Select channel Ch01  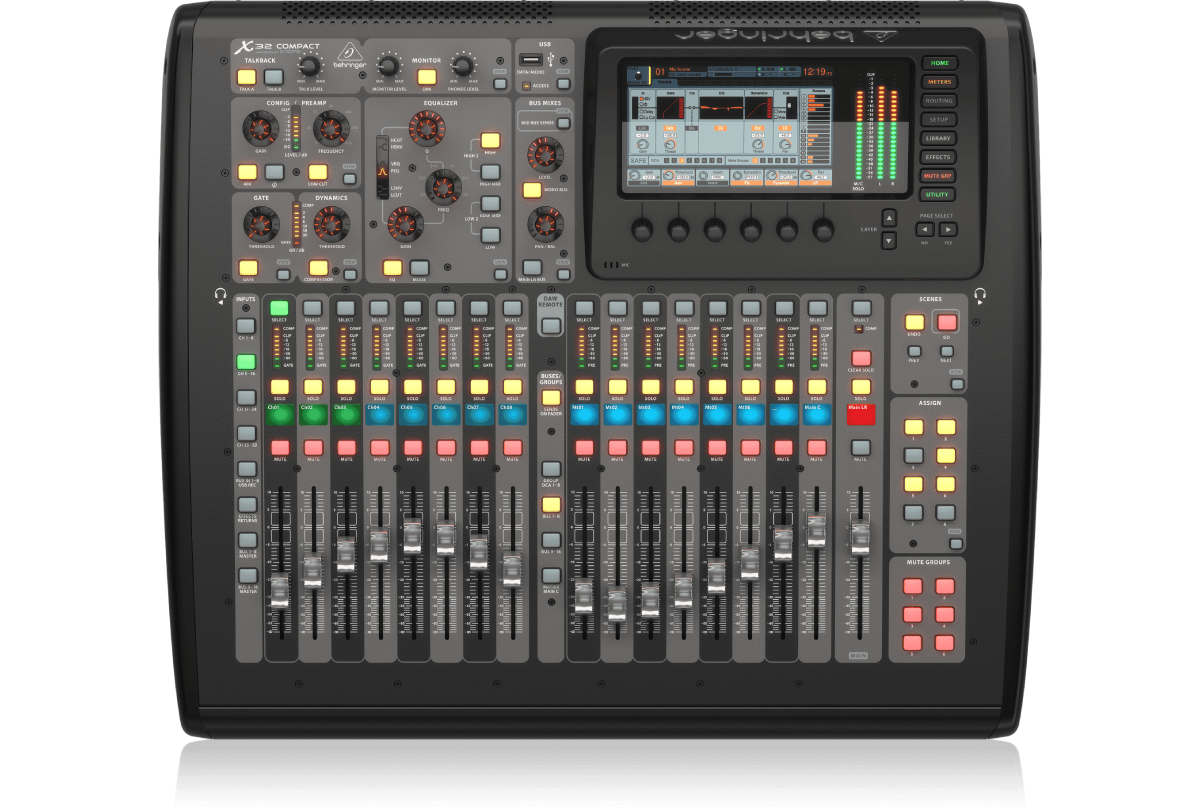point(279,308)
